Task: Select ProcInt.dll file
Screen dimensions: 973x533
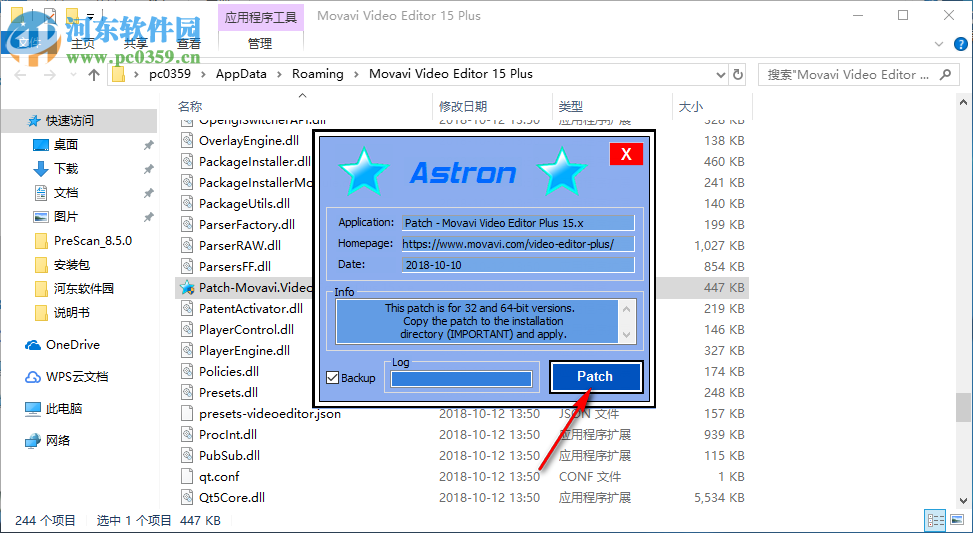Action: pyautogui.click(x=228, y=435)
